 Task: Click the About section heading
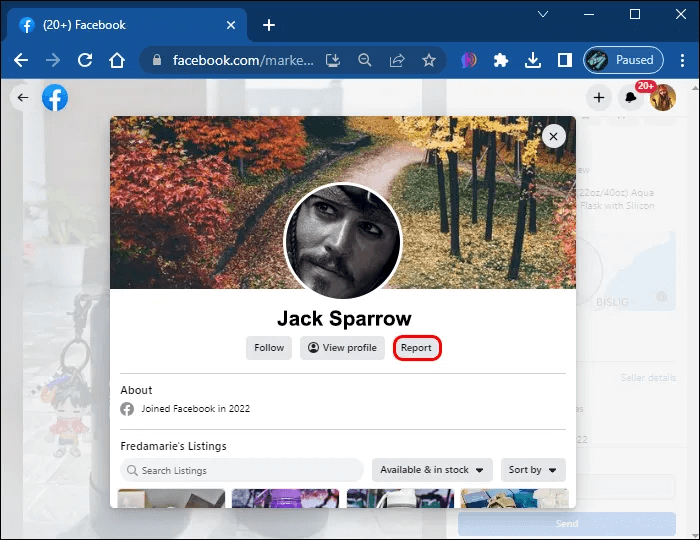coord(136,390)
